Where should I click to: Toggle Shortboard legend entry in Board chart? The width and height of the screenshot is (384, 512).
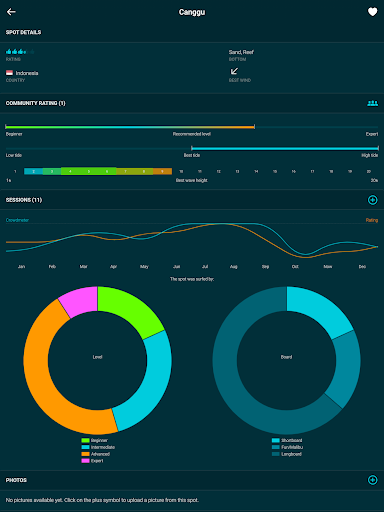tap(287, 440)
